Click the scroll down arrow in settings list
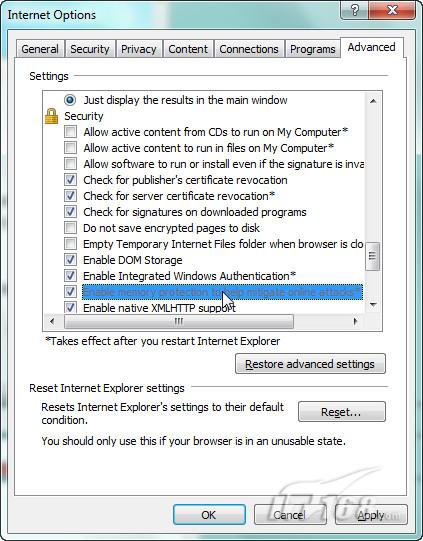 pos(373,304)
